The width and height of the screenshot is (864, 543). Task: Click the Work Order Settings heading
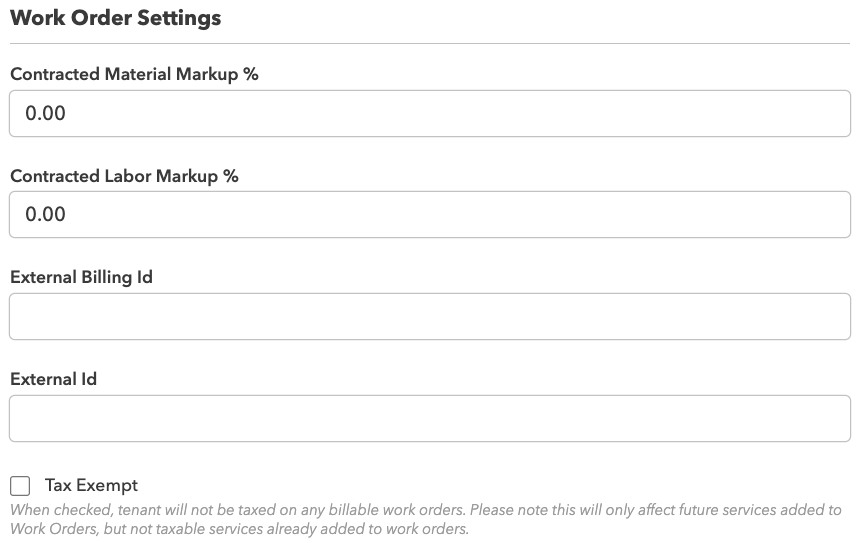[x=115, y=18]
